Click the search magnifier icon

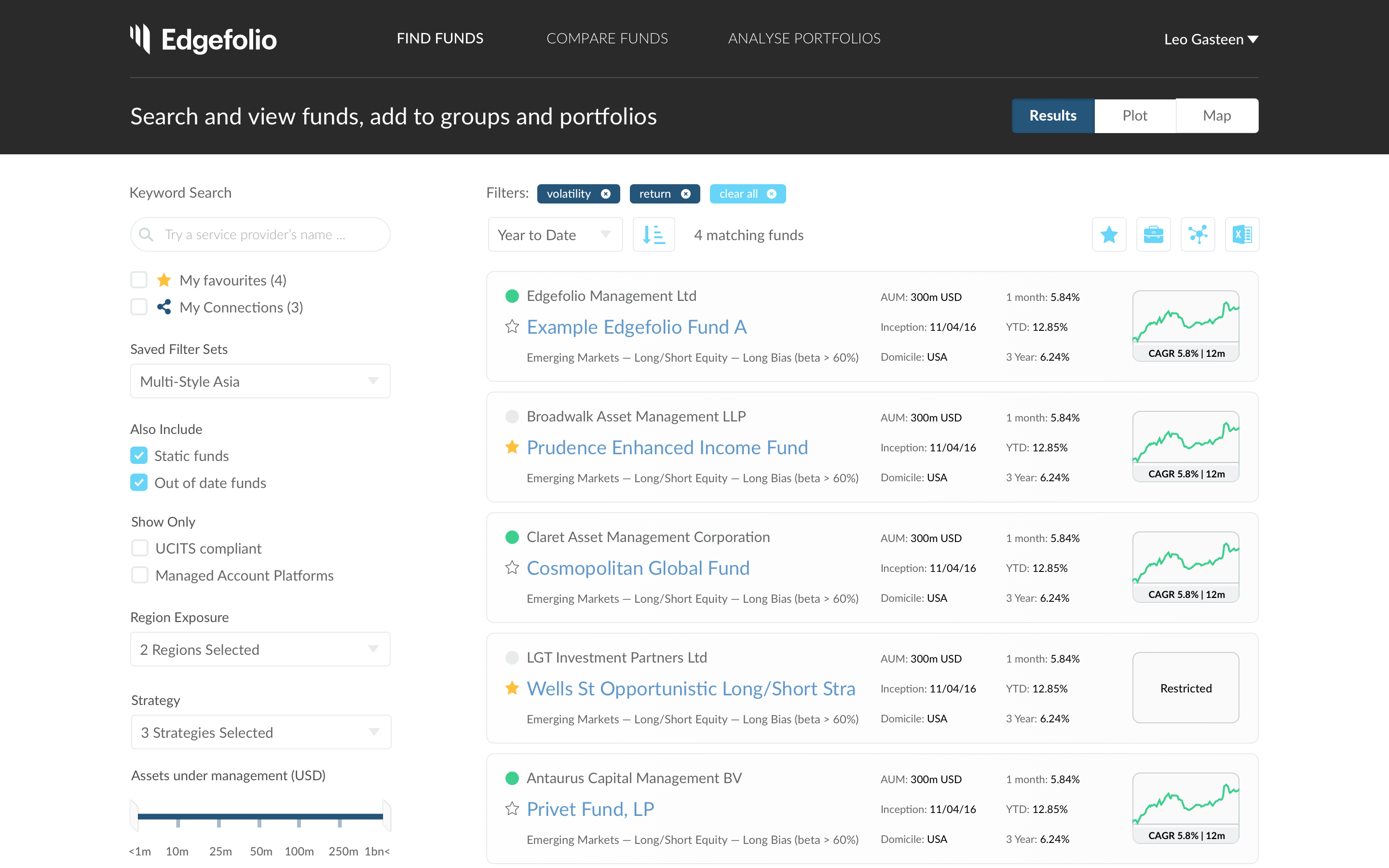click(x=146, y=235)
